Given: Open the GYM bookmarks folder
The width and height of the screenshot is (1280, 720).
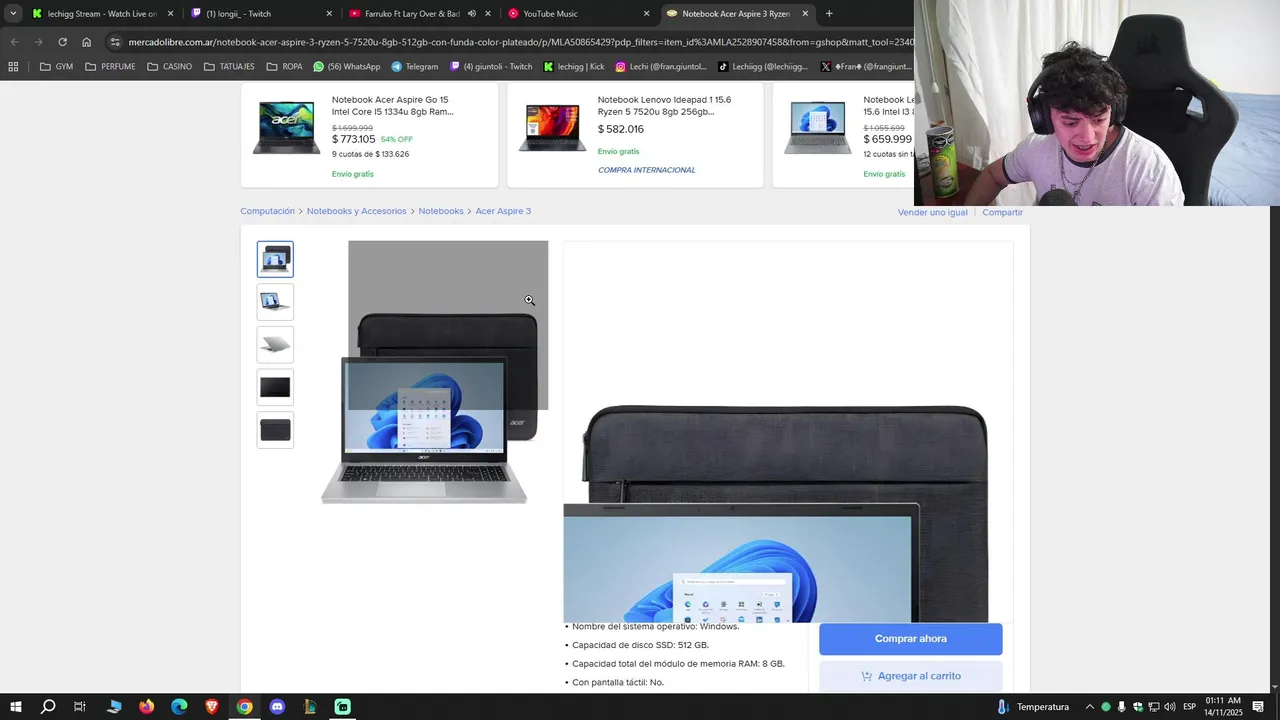Looking at the screenshot, I should click(x=56, y=67).
